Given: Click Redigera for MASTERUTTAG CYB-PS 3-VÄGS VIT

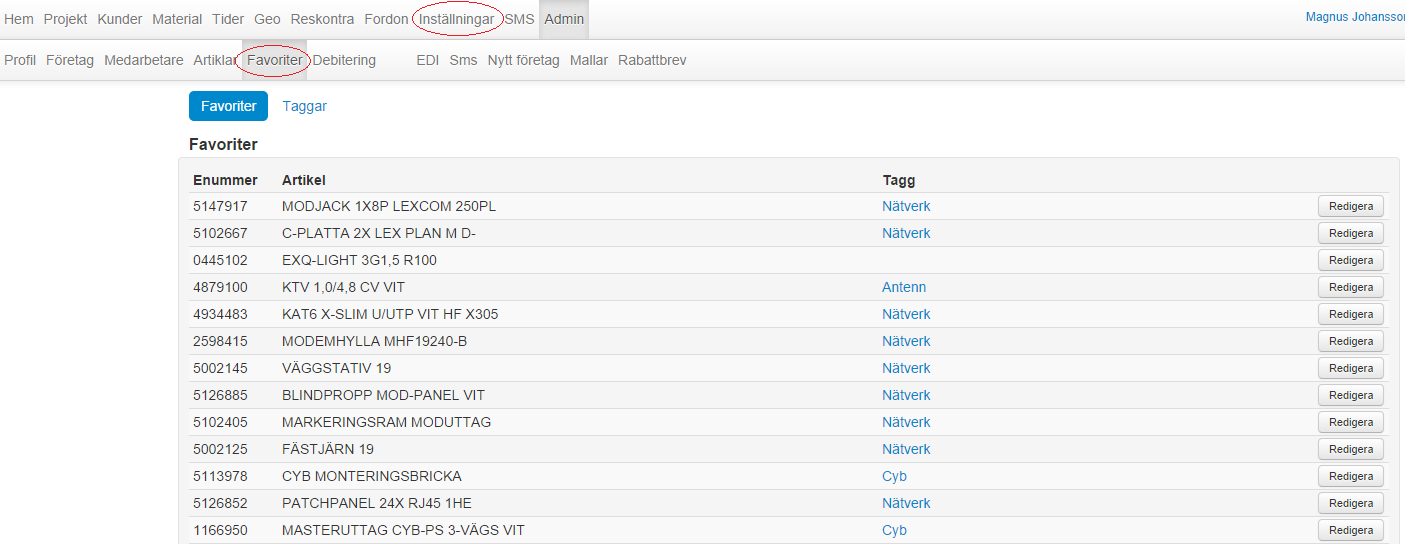Looking at the screenshot, I should [x=1350, y=530].
